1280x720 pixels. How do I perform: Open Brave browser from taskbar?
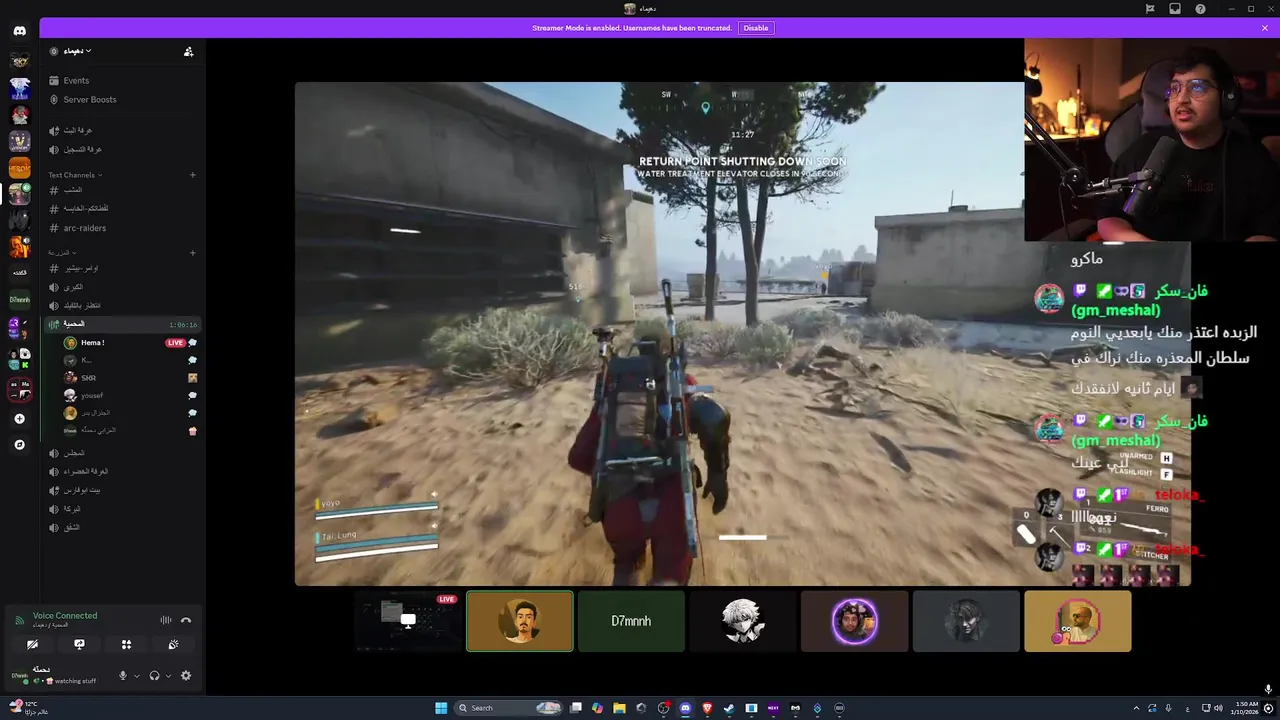tap(707, 708)
